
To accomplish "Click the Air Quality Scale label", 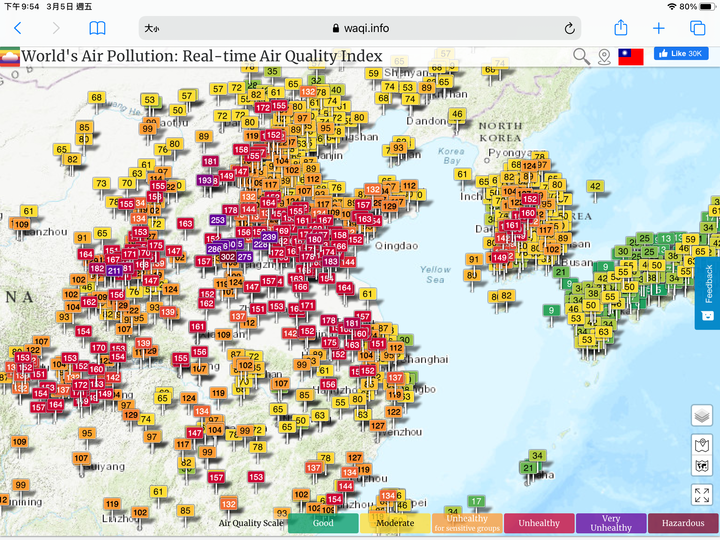I will tap(251, 523).
